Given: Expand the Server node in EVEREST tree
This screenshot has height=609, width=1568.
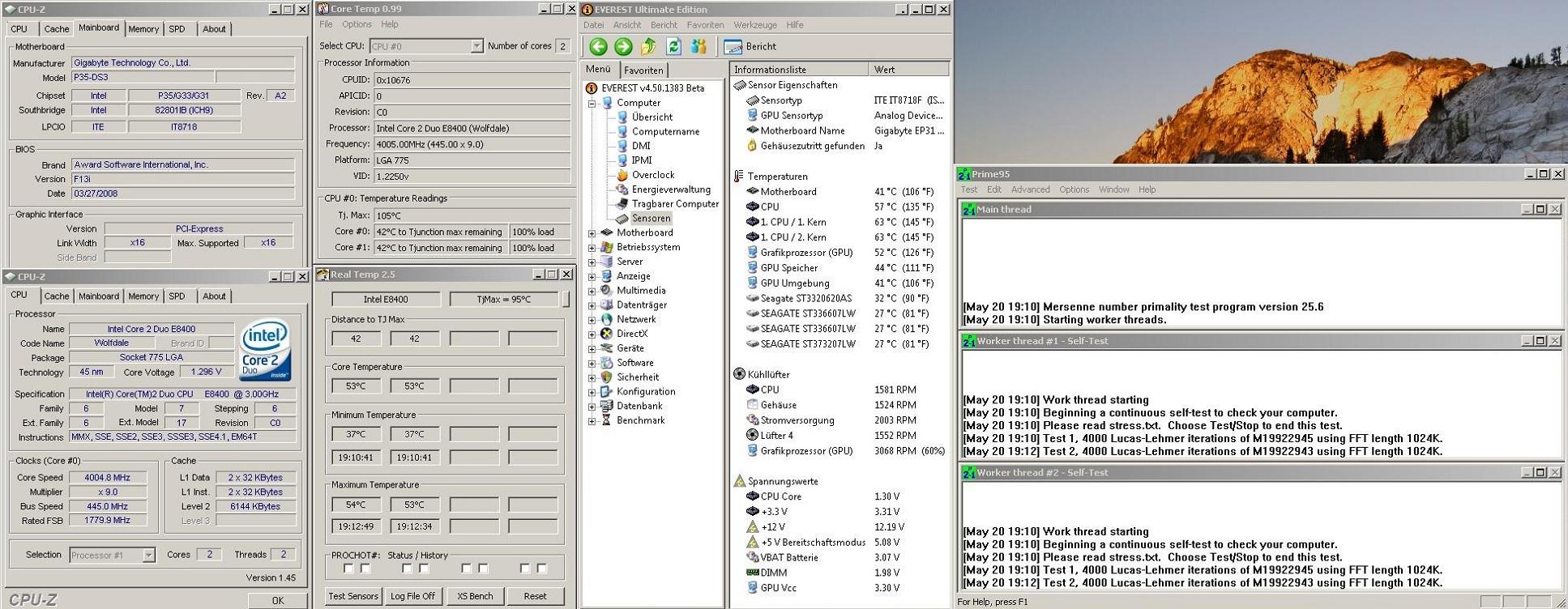Looking at the screenshot, I should click(592, 262).
